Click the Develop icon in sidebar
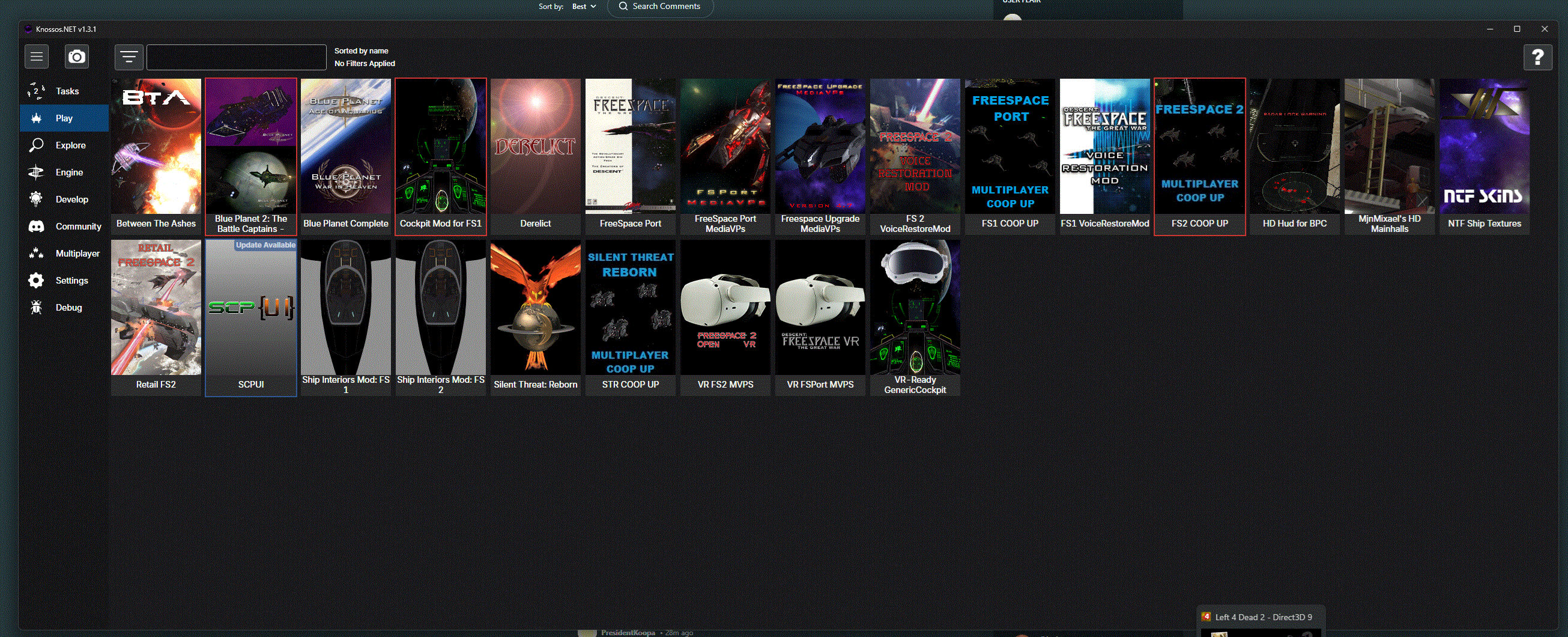 pos(36,199)
